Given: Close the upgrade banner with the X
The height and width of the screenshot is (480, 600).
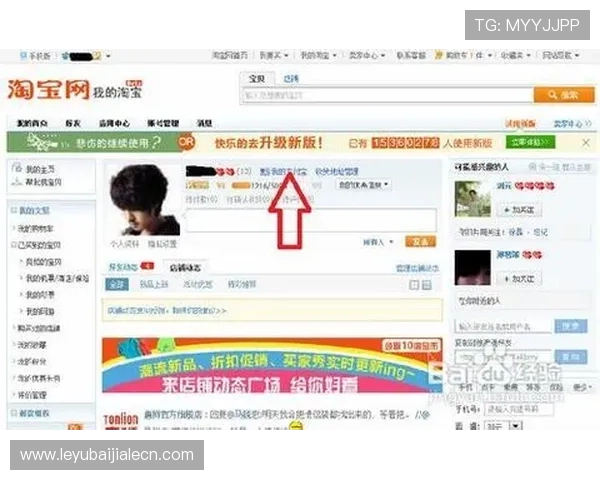Looking at the screenshot, I should [x=585, y=143].
